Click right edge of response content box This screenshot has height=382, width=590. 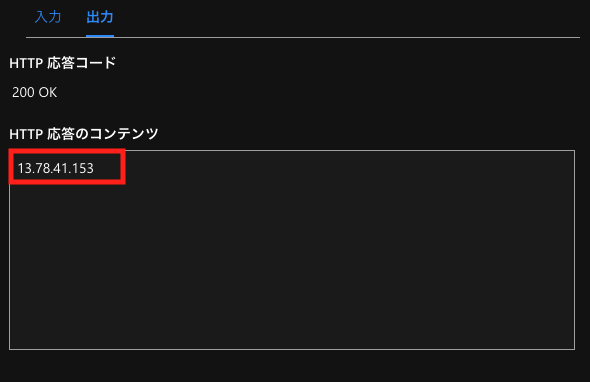[x=575, y=250]
